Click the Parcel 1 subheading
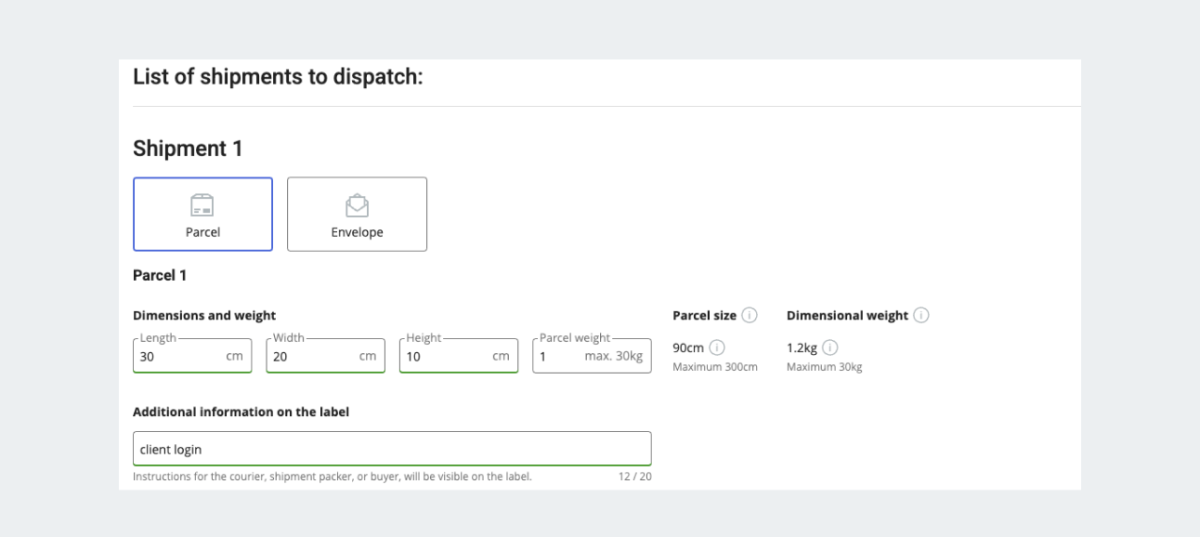Image resolution: width=1200 pixels, height=537 pixels. coord(160,275)
